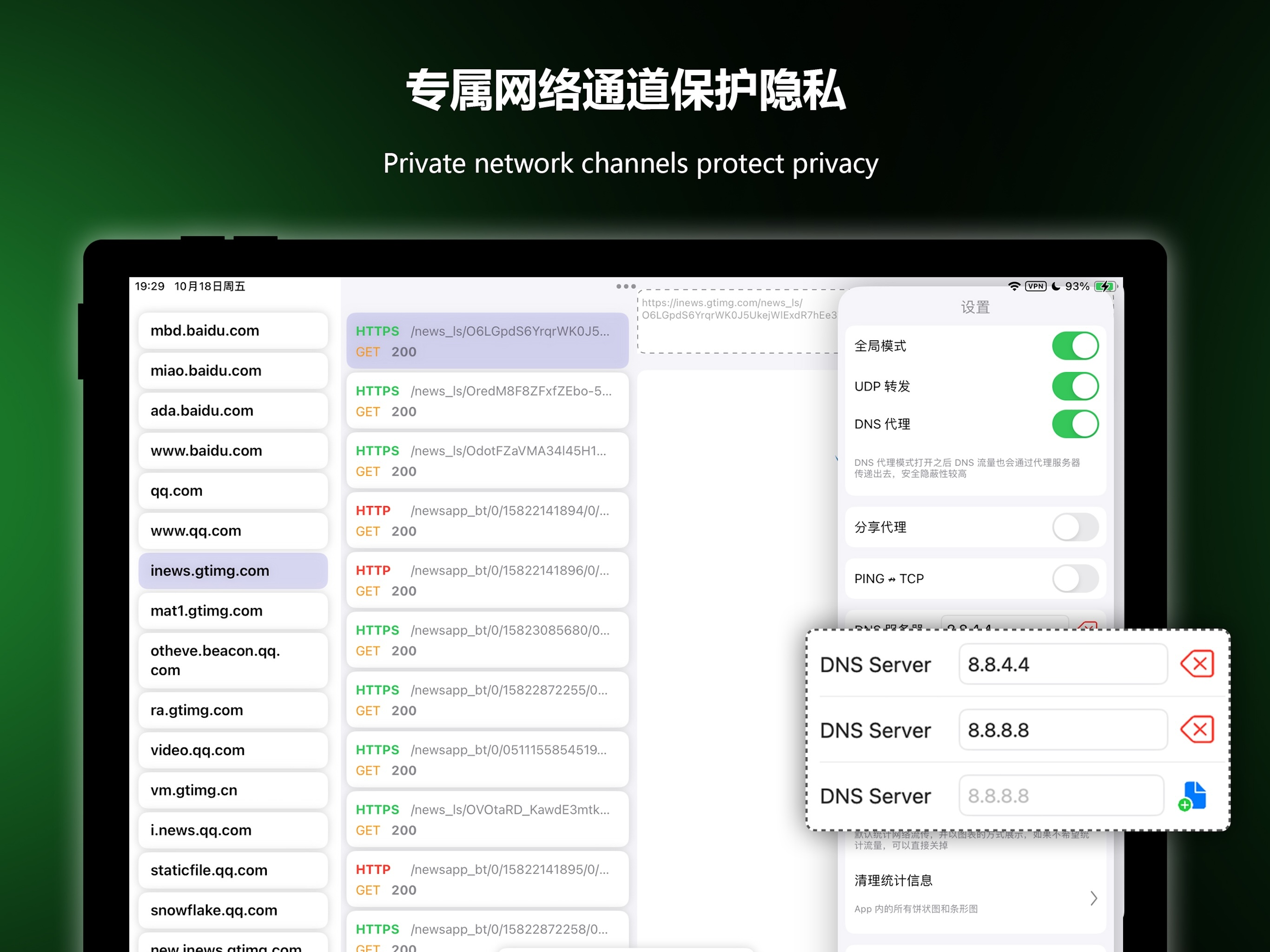Open HTTP request /newsapp_bt/0/15822141896/0/...
Viewport: 1270px width, 952px height.
[488, 580]
